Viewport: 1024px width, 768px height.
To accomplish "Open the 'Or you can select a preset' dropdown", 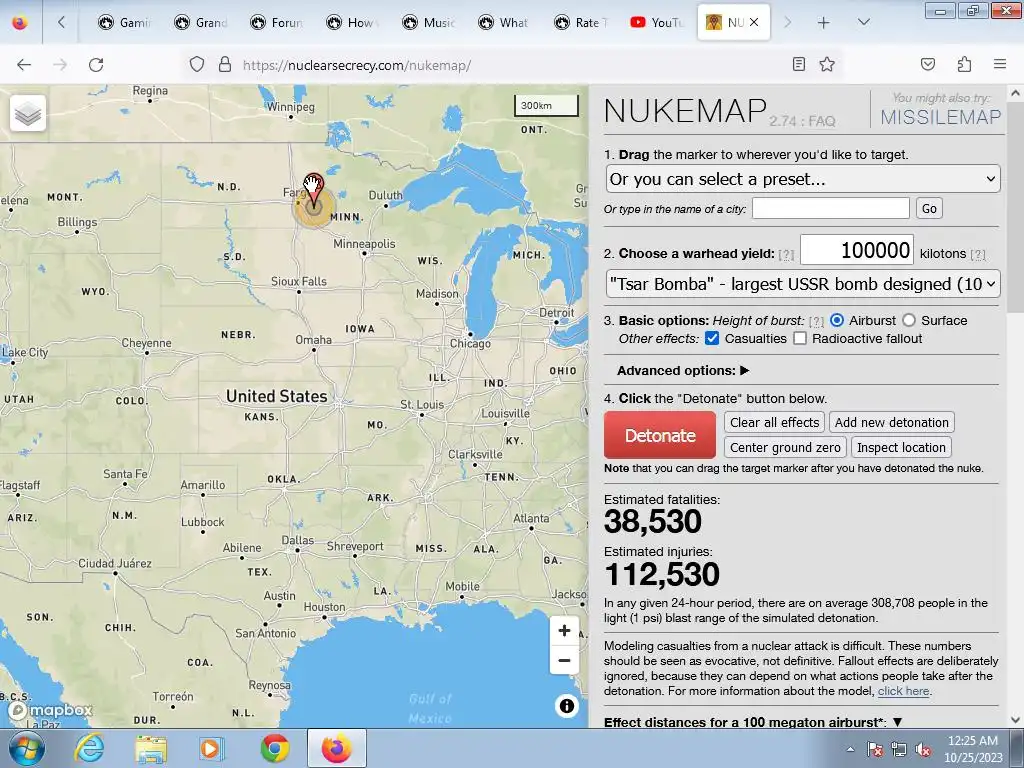I will (x=803, y=179).
